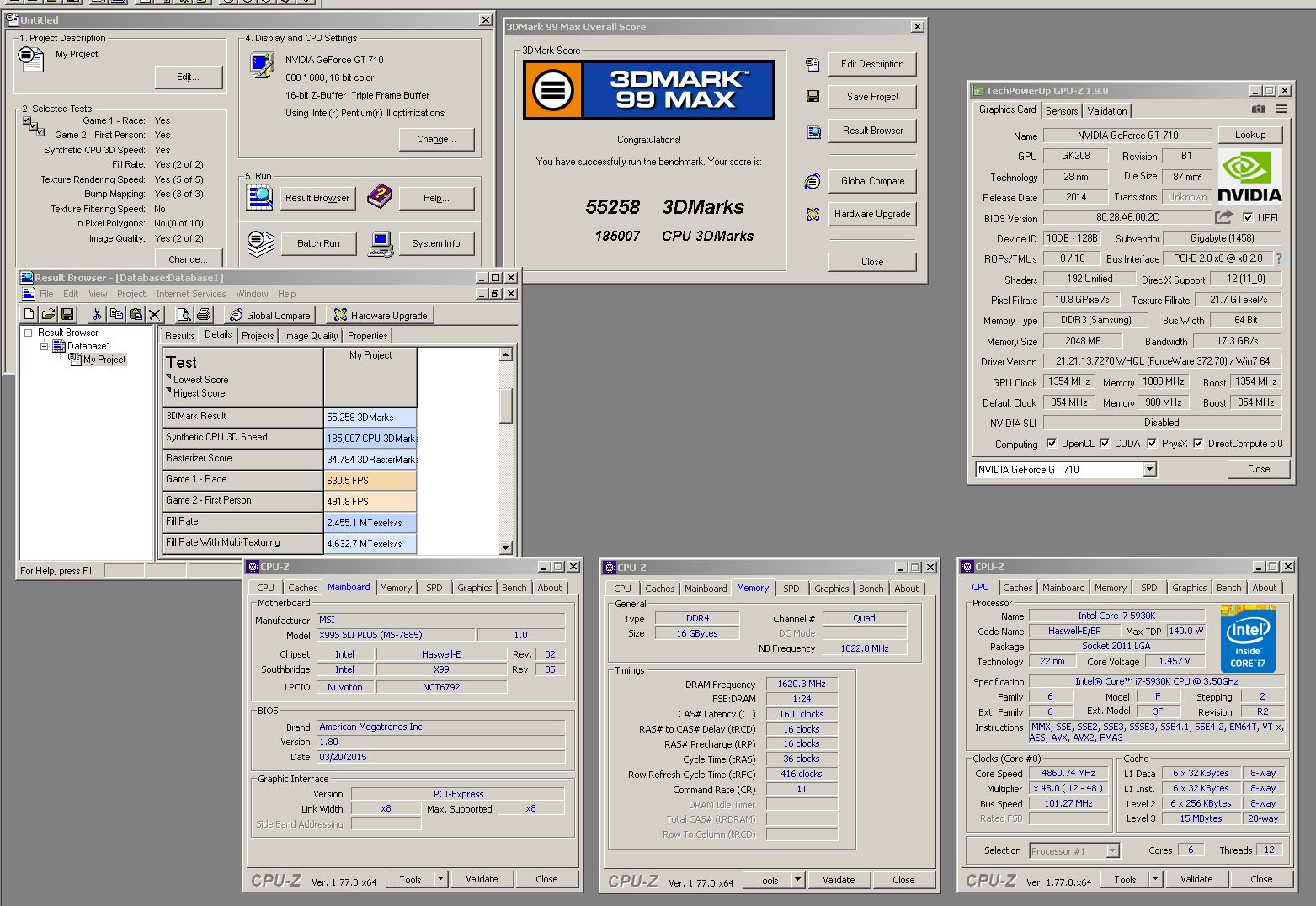Open Internet Services menu in Result Browser
Viewport: 1316px width, 906px height.
pos(190,294)
